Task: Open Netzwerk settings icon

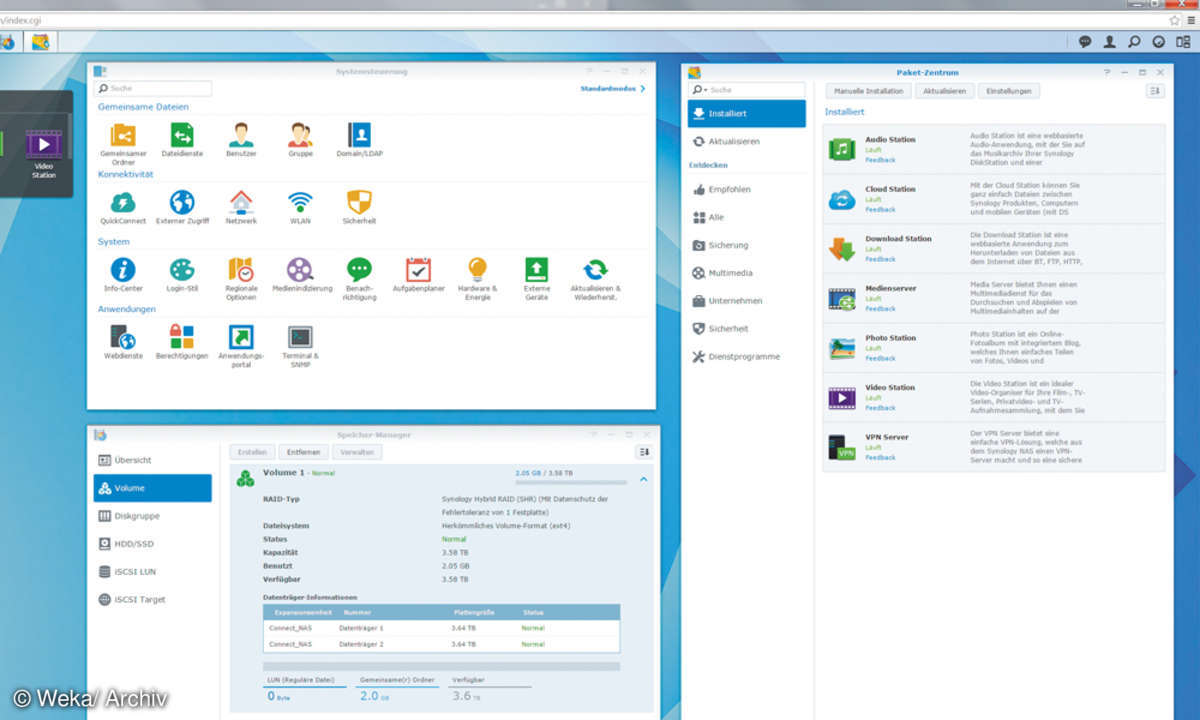Action: pyautogui.click(x=241, y=203)
